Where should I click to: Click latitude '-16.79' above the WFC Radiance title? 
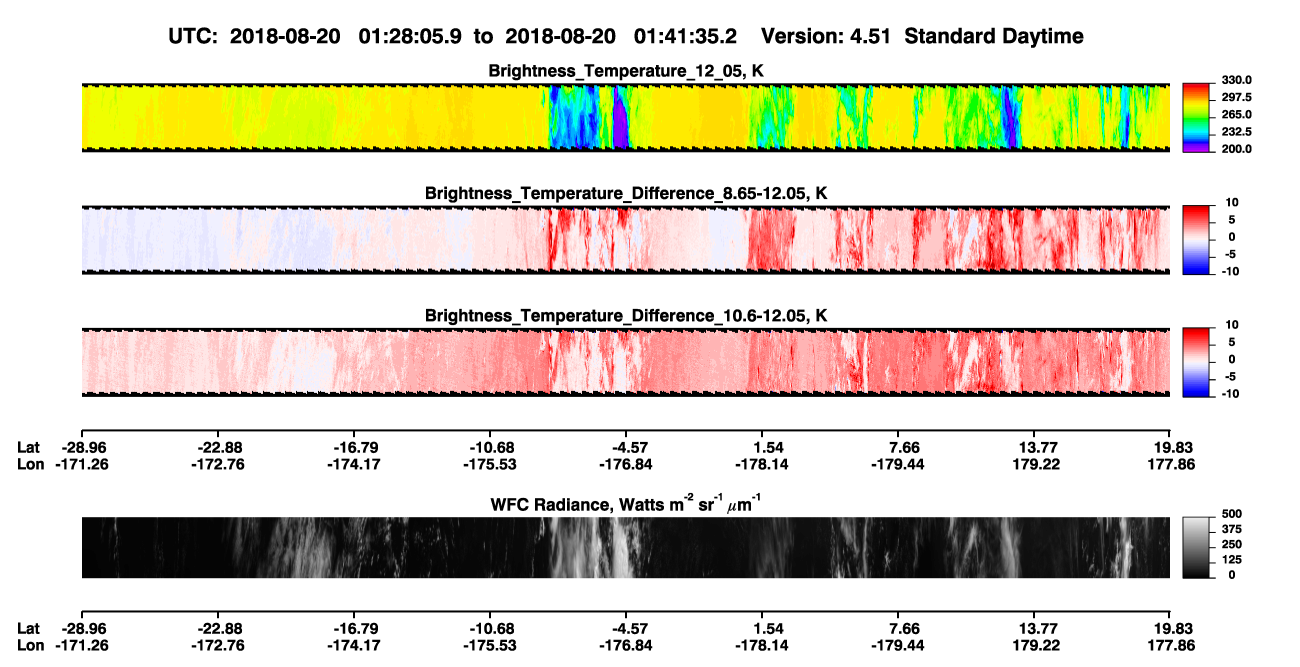[x=354, y=448]
